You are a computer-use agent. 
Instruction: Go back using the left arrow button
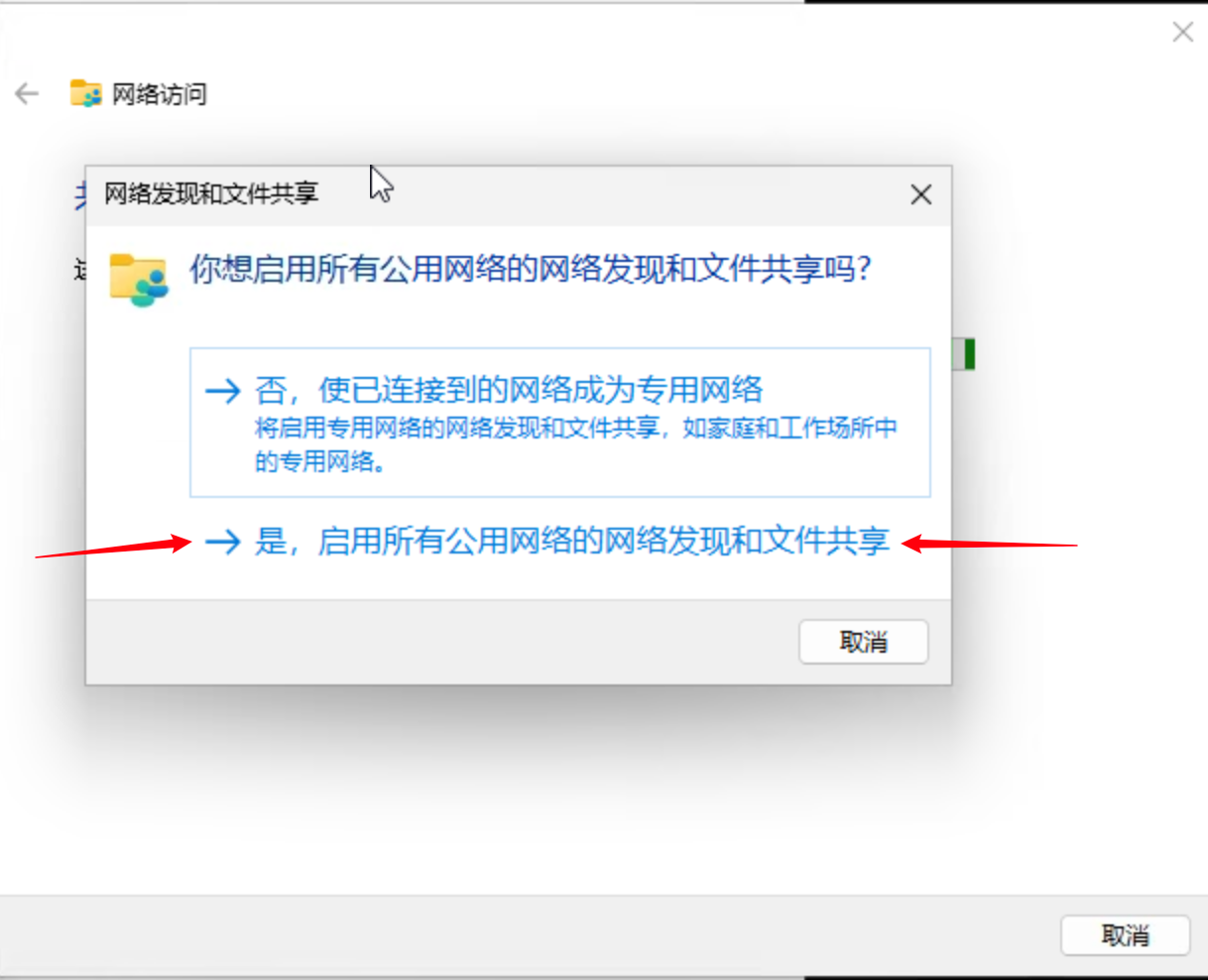pos(27,94)
